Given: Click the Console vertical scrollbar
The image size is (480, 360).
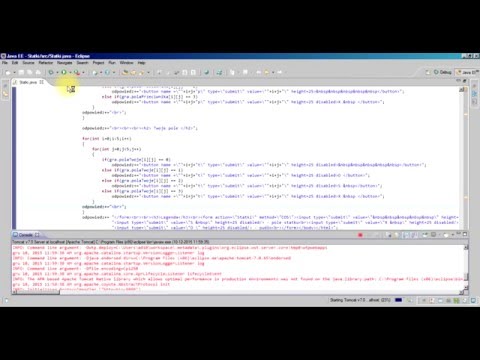Looking at the screenshot, I should pyautogui.click(x=466, y=267).
